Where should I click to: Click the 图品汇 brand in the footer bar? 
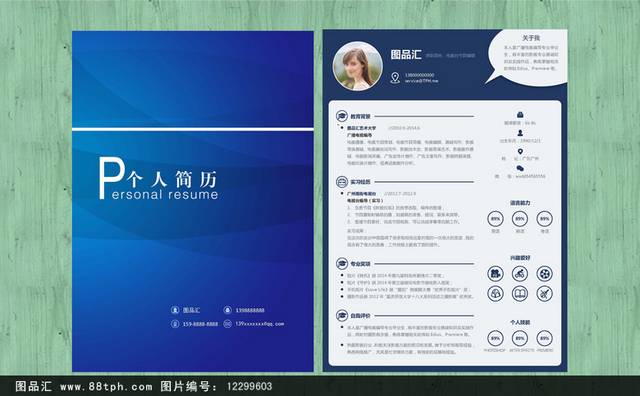(33, 387)
